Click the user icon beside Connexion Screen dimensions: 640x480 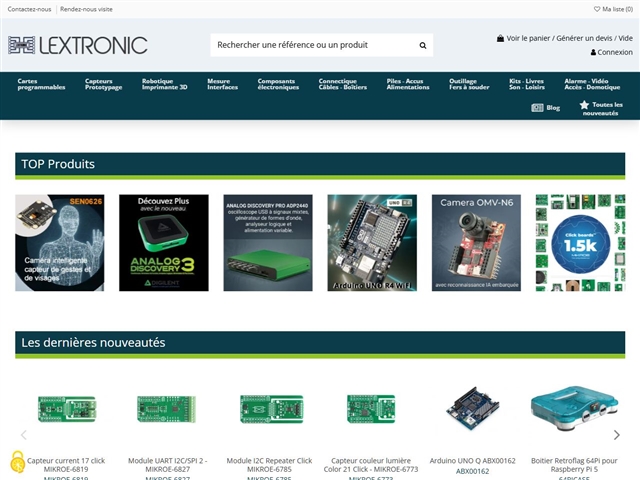pyautogui.click(x=593, y=52)
